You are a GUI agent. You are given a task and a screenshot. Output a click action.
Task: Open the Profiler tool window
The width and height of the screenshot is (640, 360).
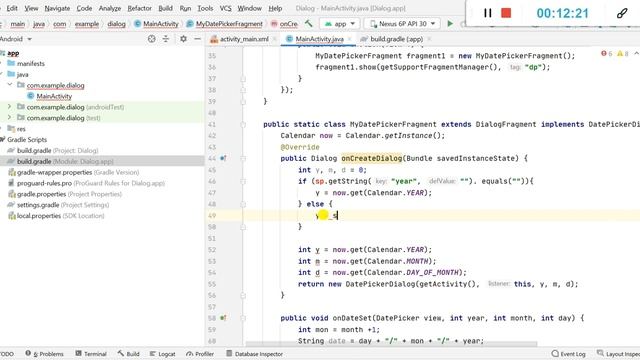(x=200, y=353)
